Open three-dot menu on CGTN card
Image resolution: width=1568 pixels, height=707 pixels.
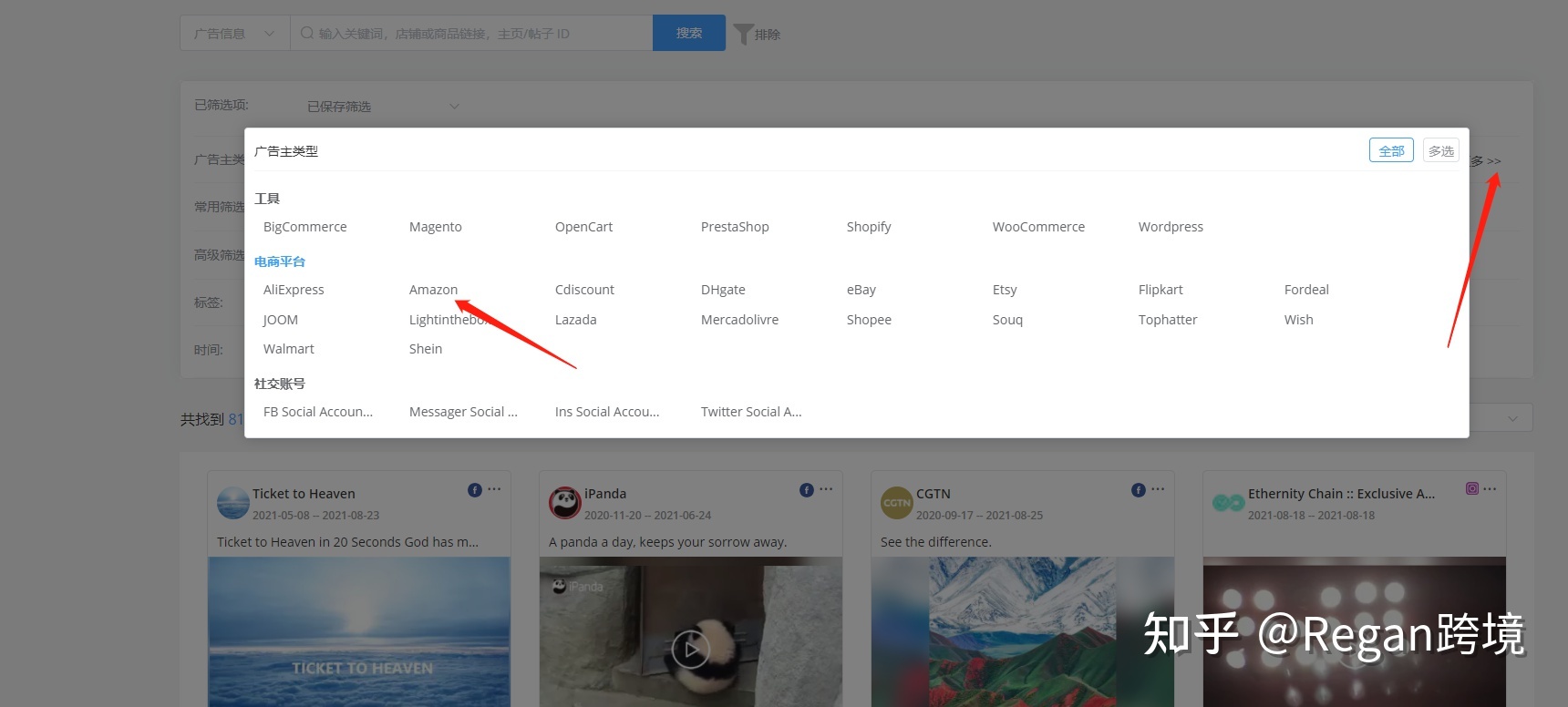[1158, 489]
